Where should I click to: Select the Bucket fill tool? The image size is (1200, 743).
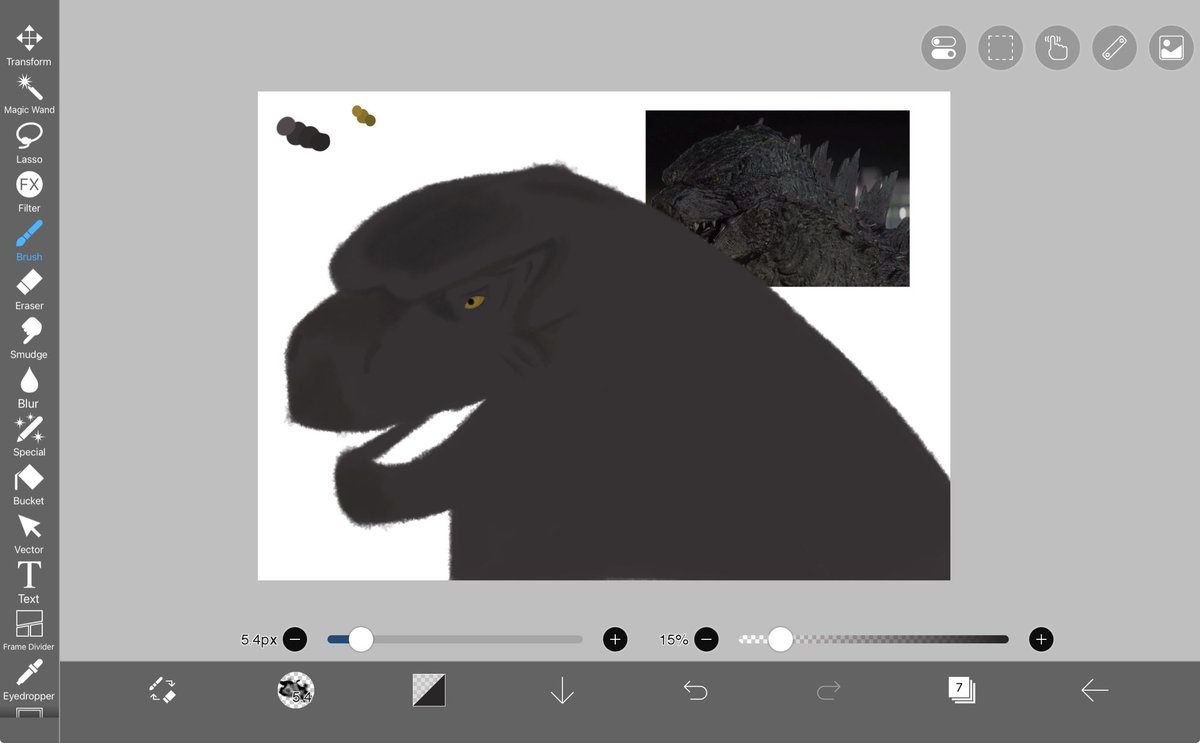(x=29, y=485)
